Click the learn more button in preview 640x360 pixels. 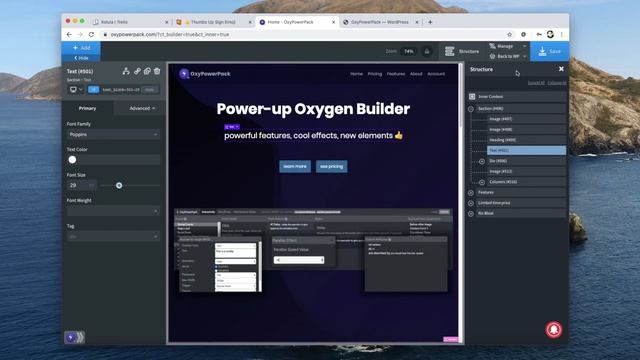pyautogui.click(x=295, y=167)
